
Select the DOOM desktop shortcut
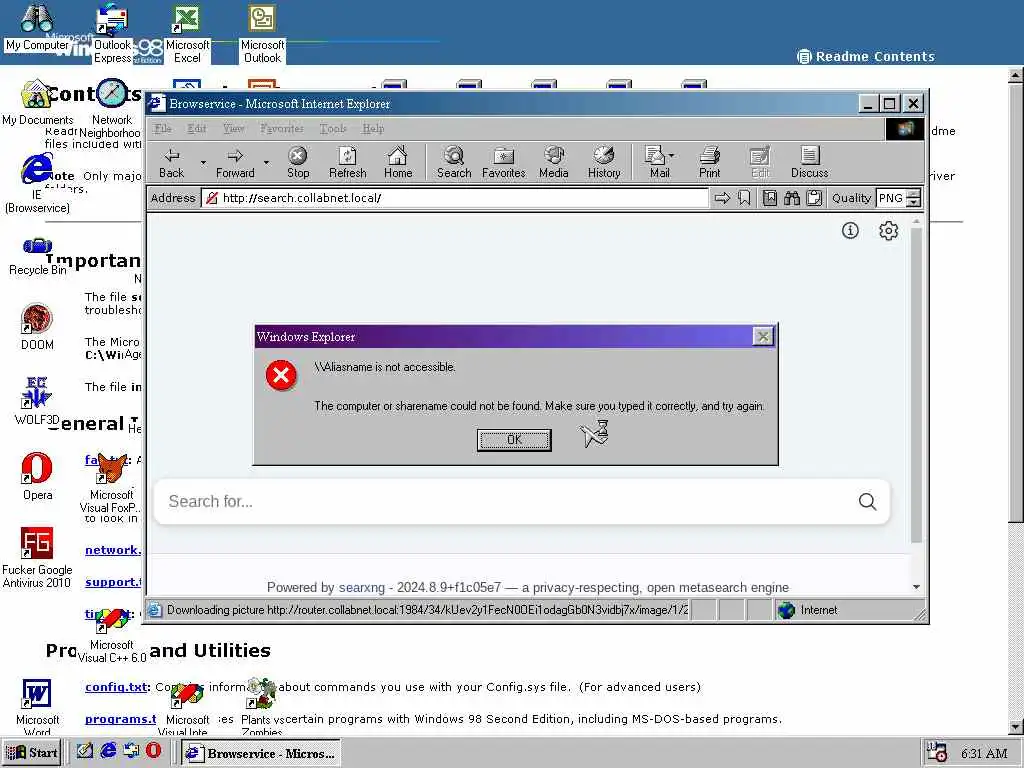[37, 327]
